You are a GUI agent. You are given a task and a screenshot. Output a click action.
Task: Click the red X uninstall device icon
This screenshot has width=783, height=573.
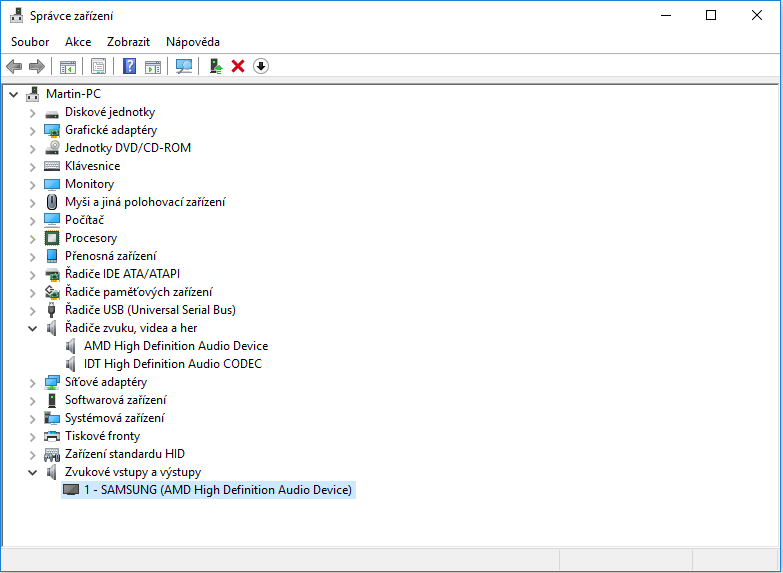(238, 66)
